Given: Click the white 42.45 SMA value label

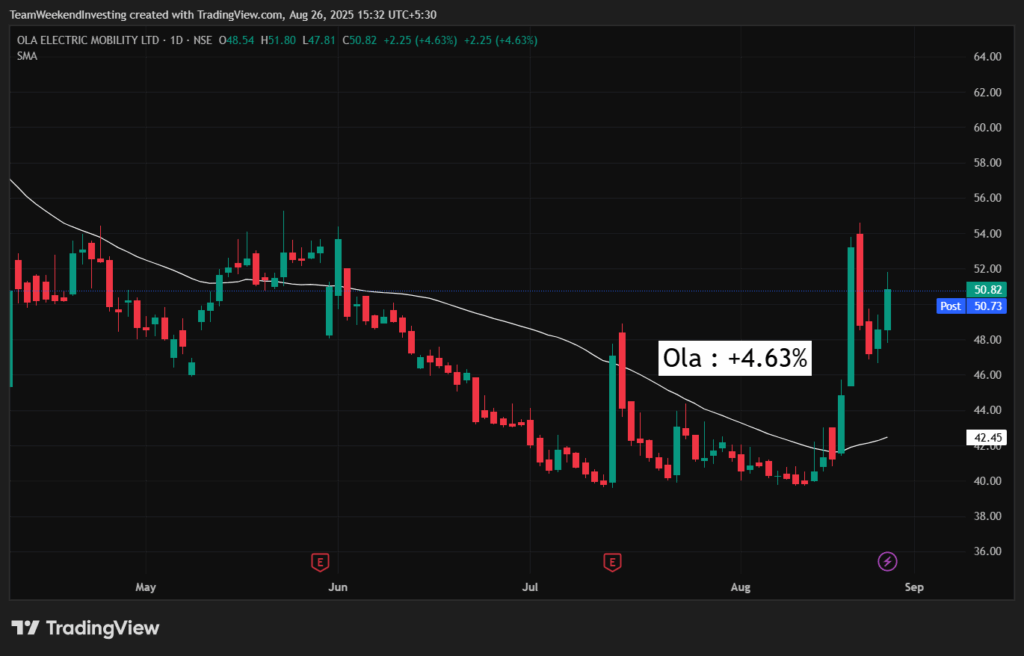Looking at the screenshot, I should point(986,438).
